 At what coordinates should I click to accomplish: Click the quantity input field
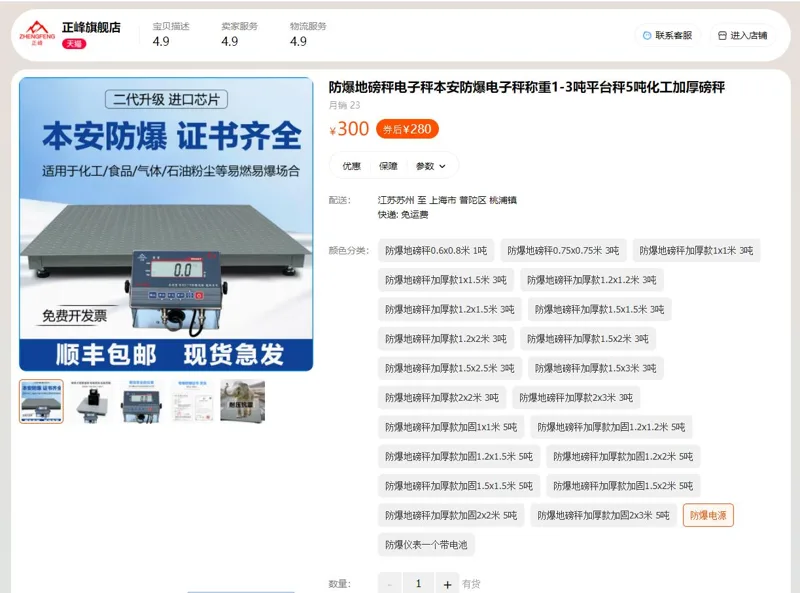[x=418, y=584]
